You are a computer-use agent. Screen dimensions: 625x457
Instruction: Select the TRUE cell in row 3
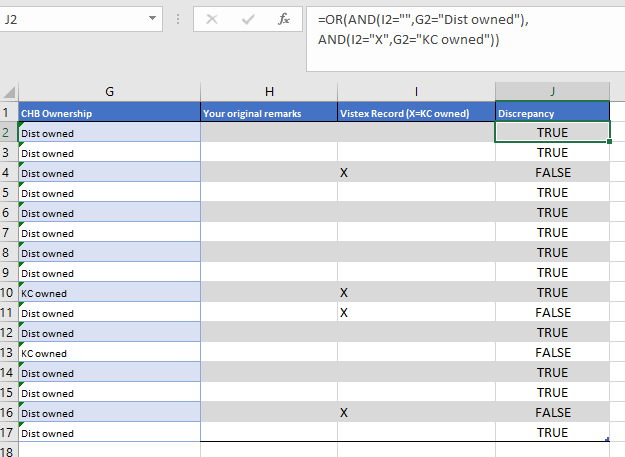pyautogui.click(x=552, y=153)
